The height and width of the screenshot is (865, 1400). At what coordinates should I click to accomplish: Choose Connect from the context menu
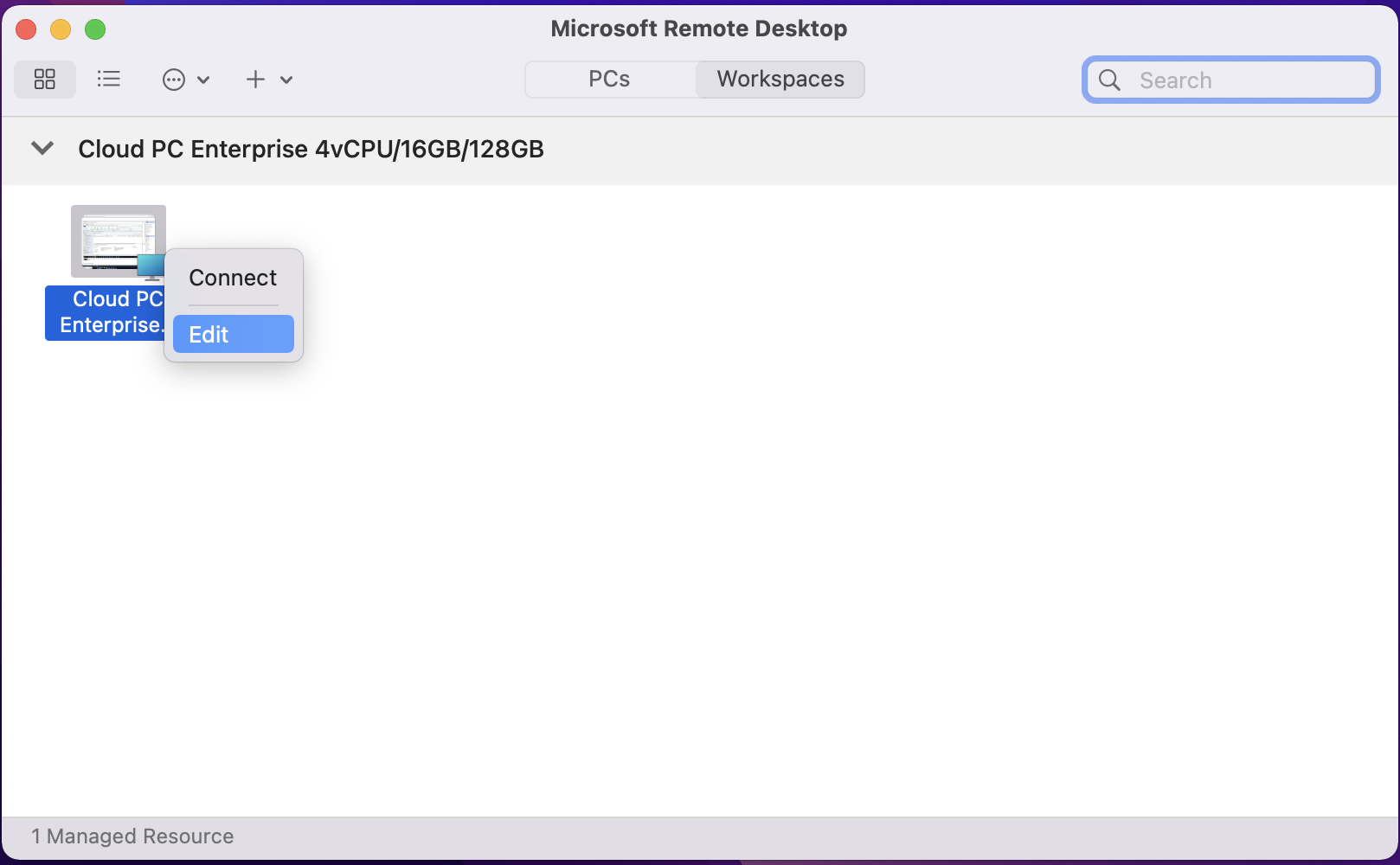click(233, 278)
